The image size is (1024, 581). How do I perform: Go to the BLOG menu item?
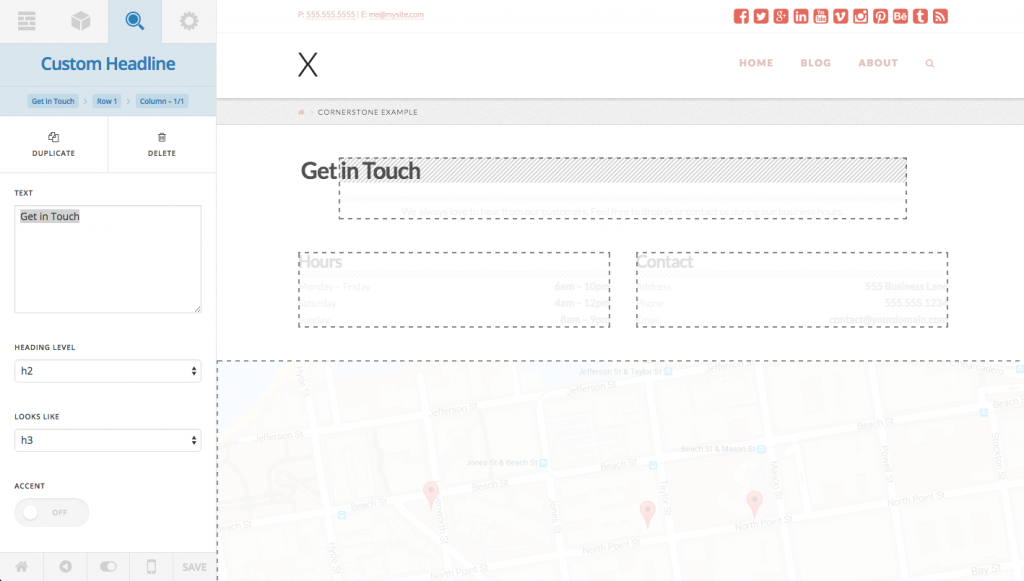[x=815, y=63]
